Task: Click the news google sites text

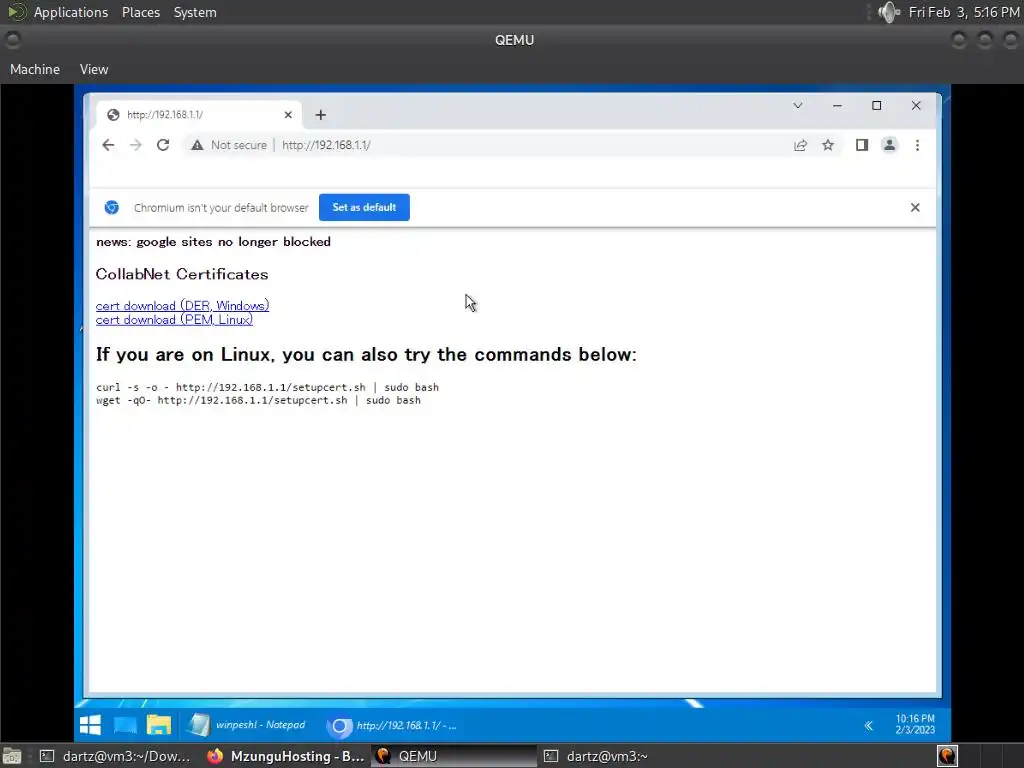Action: coord(213,242)
